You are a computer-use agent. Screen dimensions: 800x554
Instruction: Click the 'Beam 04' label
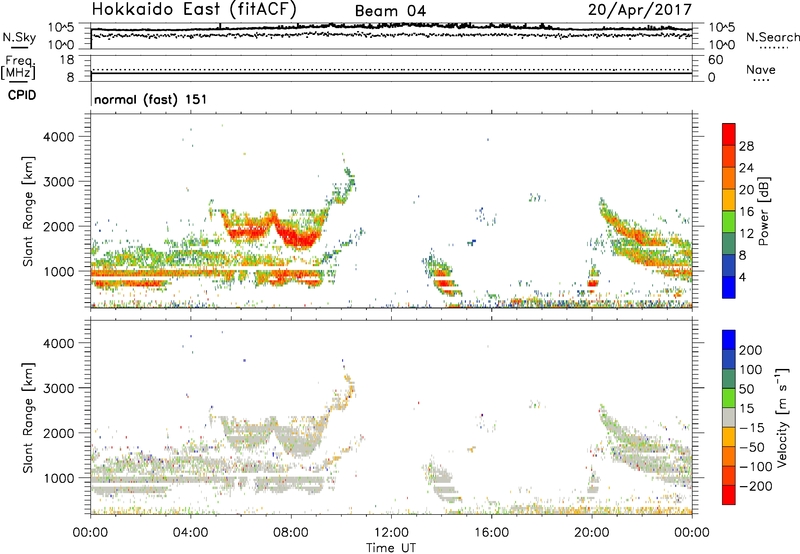tap(390, 11)
